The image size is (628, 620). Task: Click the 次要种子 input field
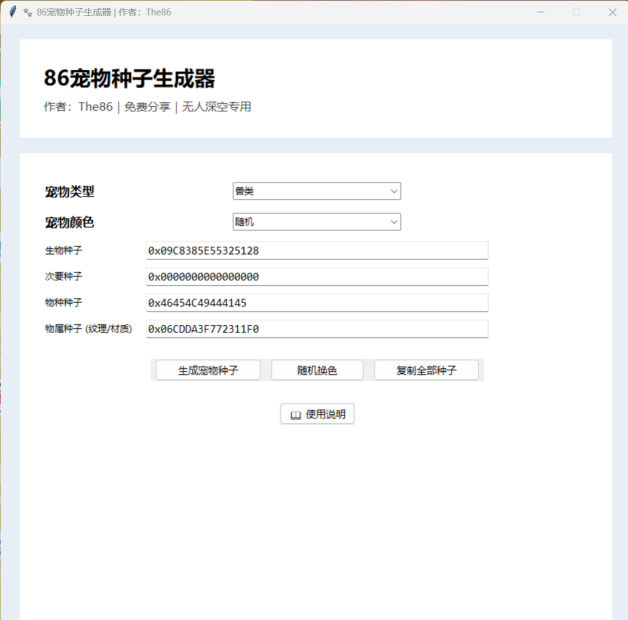[x=317, y=277]
